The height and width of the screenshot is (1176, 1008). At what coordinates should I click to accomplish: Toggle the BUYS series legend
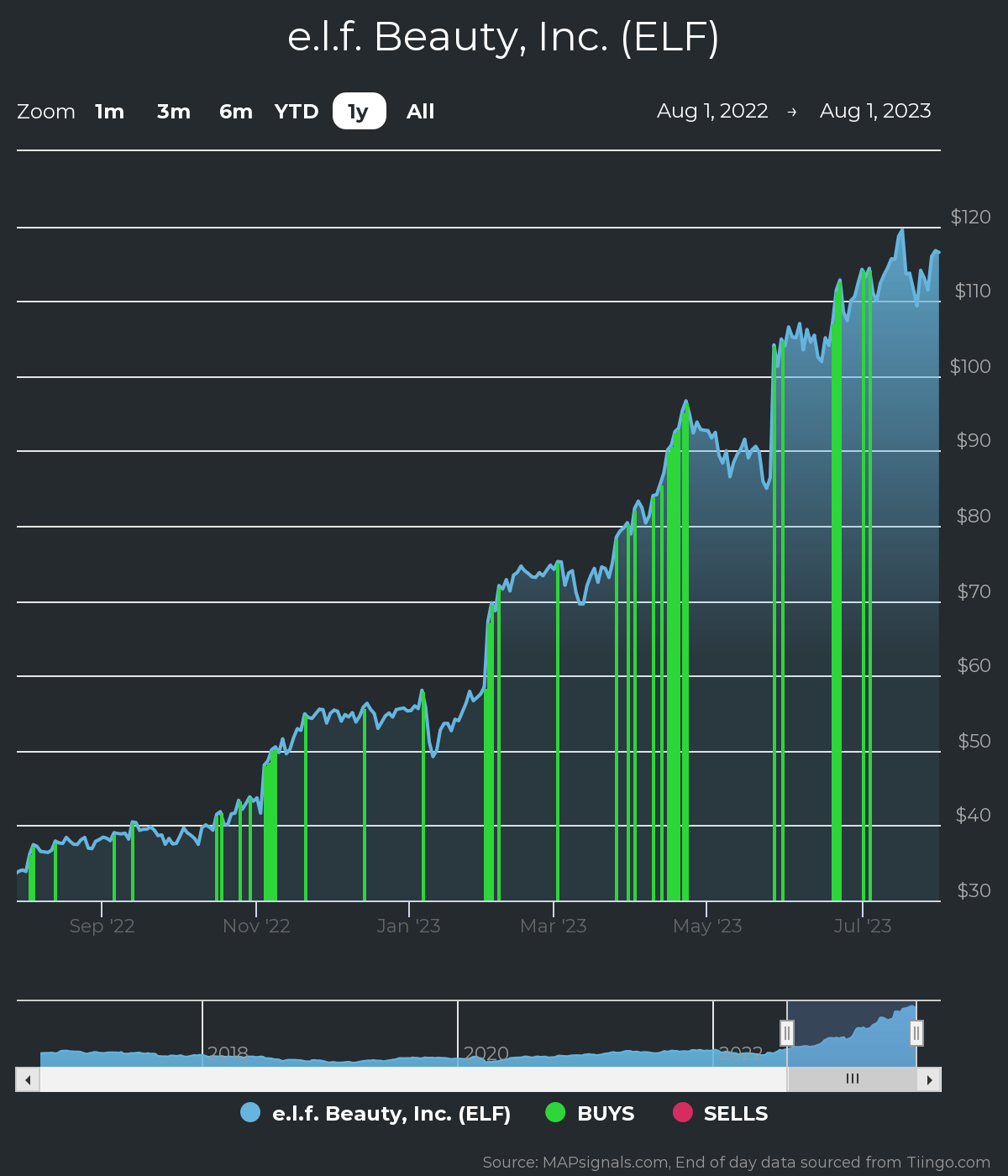591,1114
